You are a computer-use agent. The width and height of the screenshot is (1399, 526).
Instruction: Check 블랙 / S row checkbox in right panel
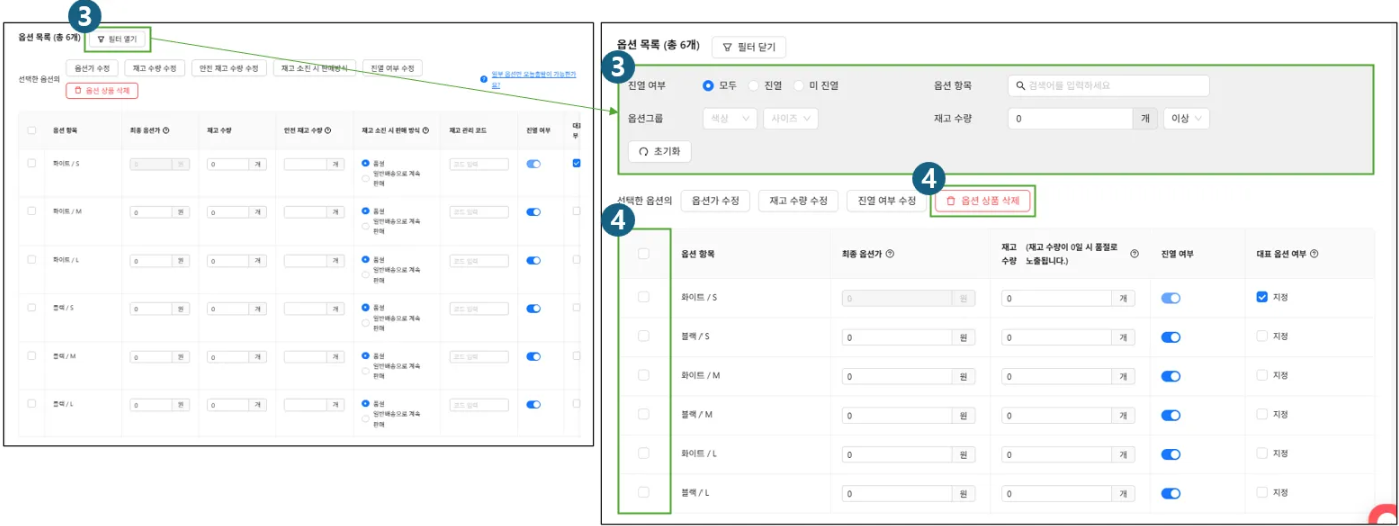coord(644,336)
